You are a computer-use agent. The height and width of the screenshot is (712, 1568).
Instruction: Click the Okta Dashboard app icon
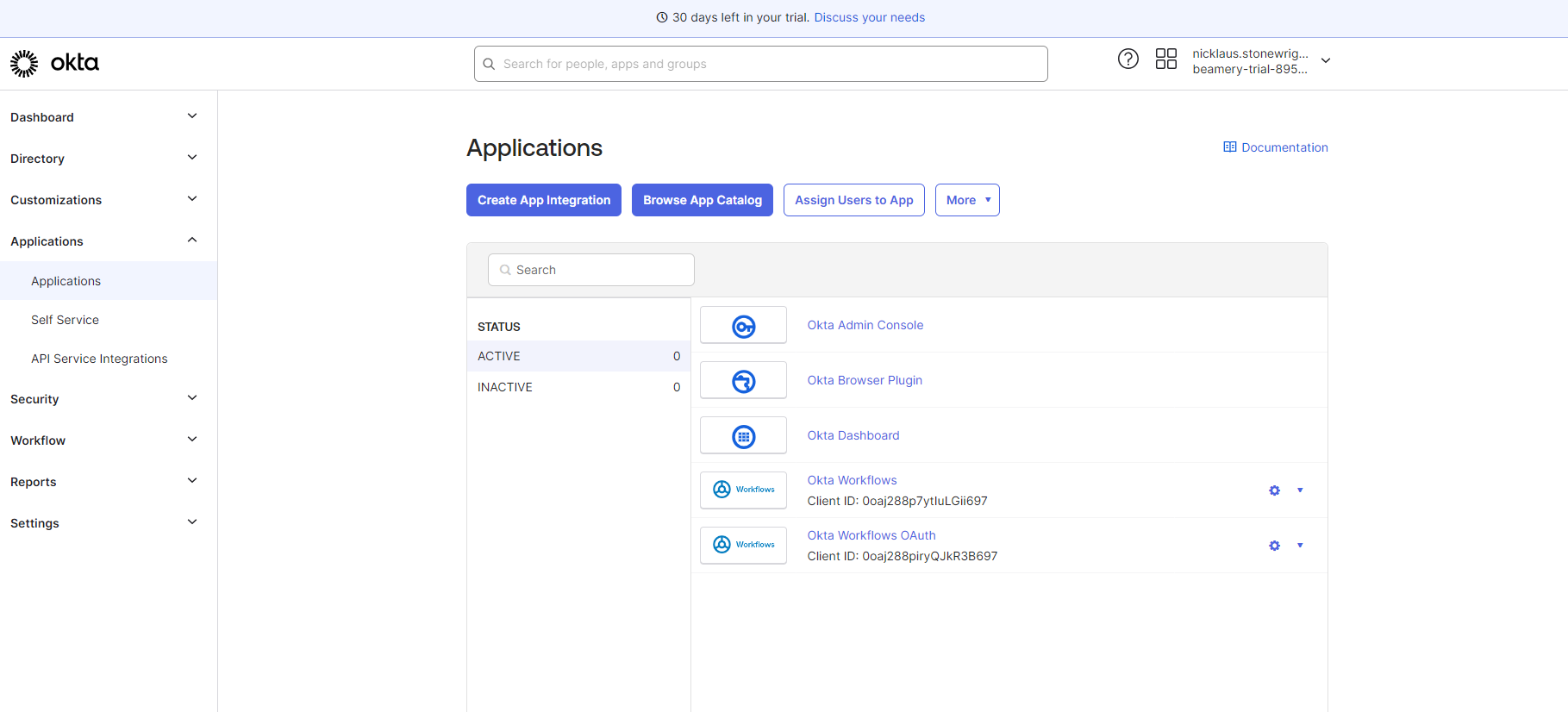click(x=743, y=435)
